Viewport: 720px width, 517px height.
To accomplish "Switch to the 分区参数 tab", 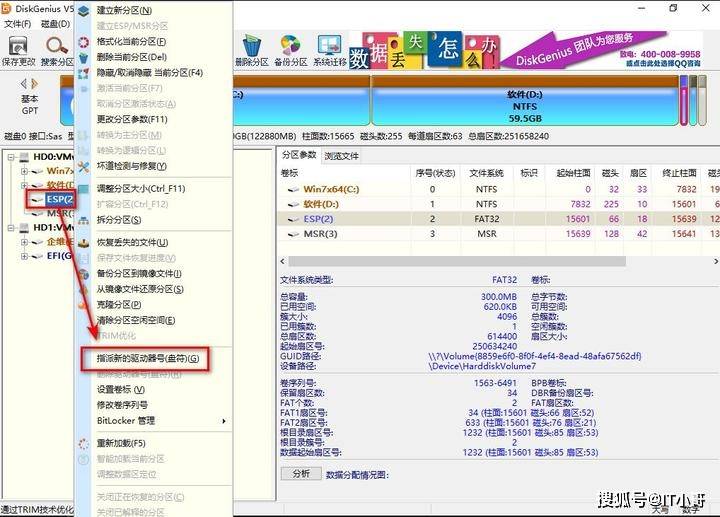I will [x=299, y=155].
